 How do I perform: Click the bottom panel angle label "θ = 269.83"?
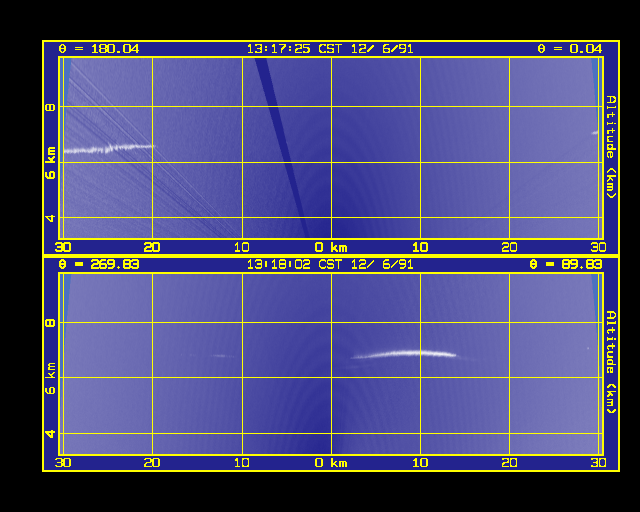click(x=99, y=264)
